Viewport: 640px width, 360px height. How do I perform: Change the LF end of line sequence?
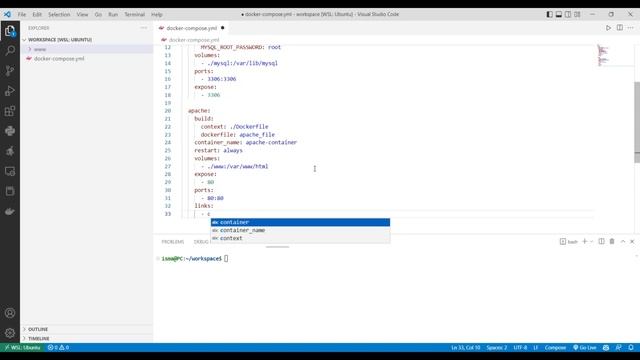pyautogui.click(x=536, y=348)
